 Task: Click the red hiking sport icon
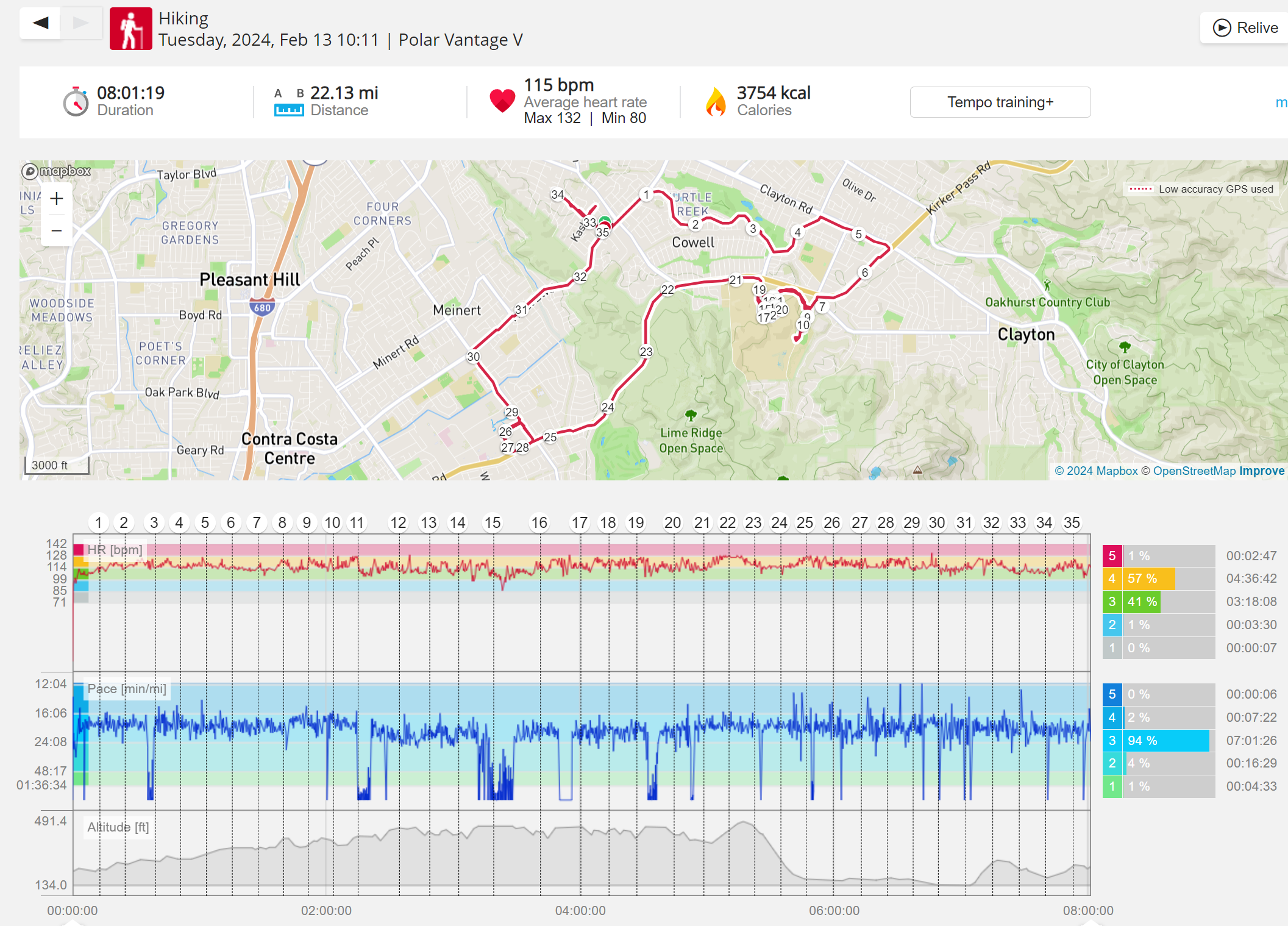coord(130,29)
